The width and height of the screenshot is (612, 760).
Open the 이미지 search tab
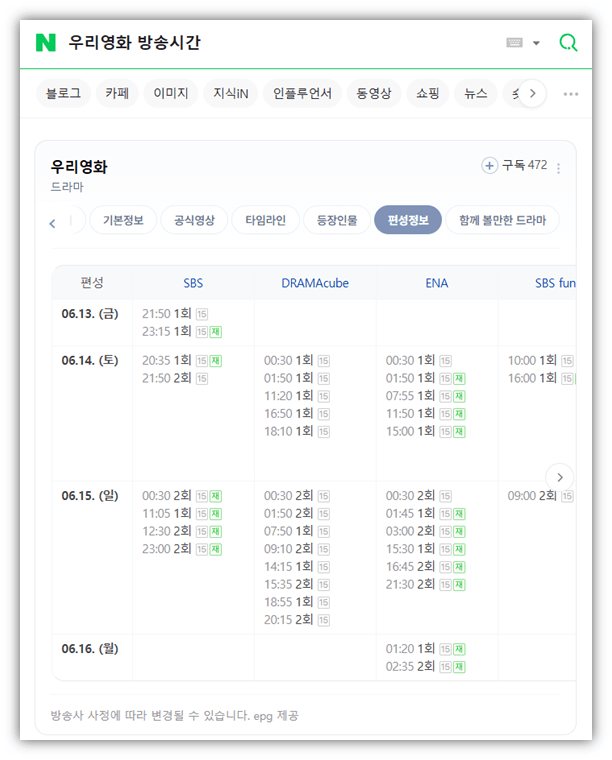tap(171, 94)
